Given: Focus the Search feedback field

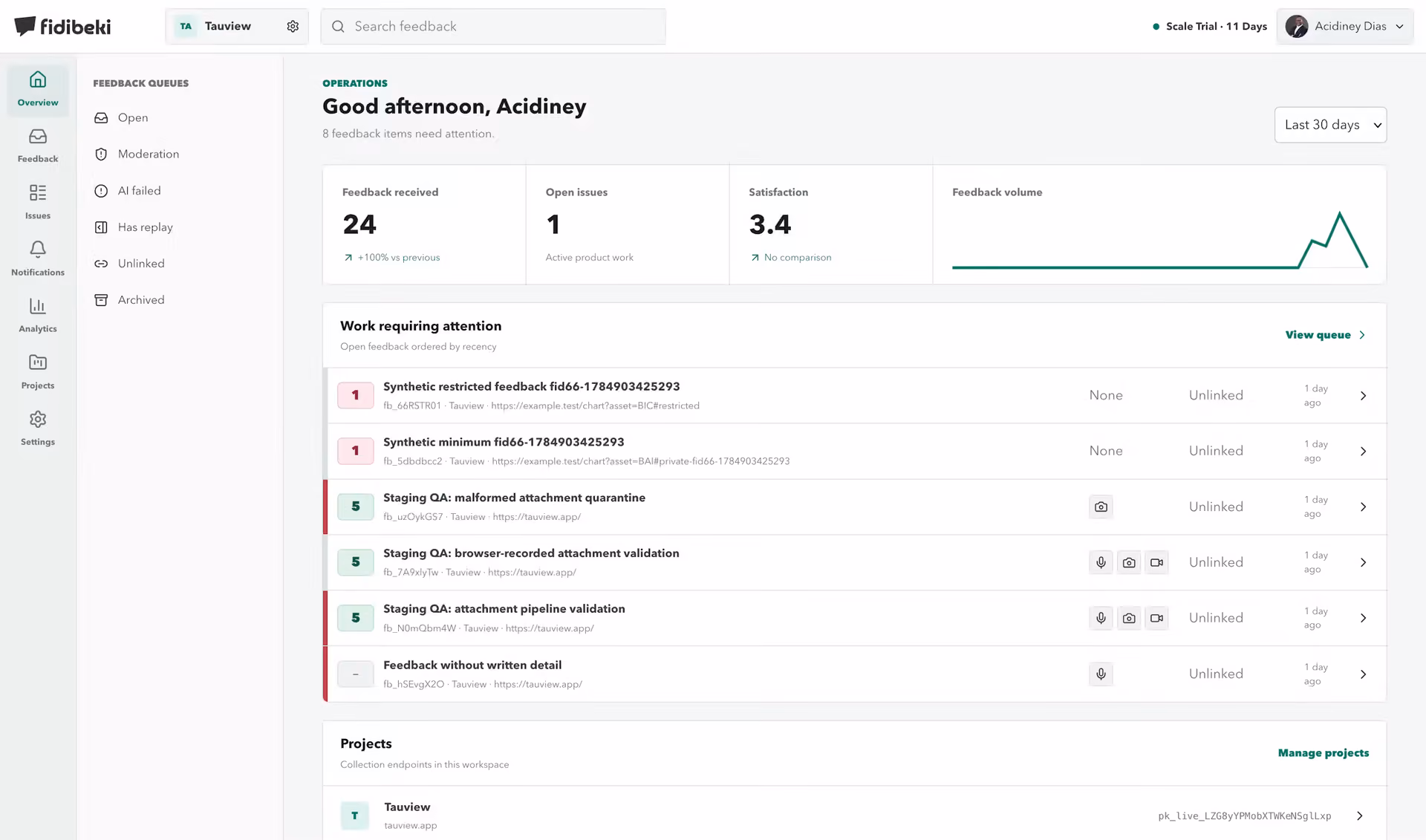Looking at the screenshot, I should 493,27.
